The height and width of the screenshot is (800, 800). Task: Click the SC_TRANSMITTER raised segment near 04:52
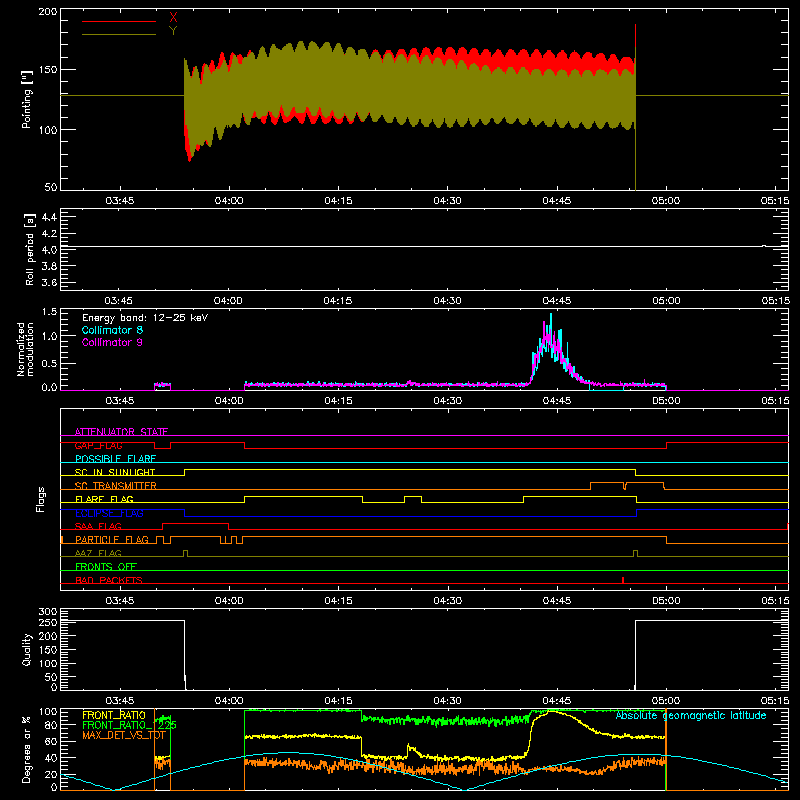pos(607,483)
